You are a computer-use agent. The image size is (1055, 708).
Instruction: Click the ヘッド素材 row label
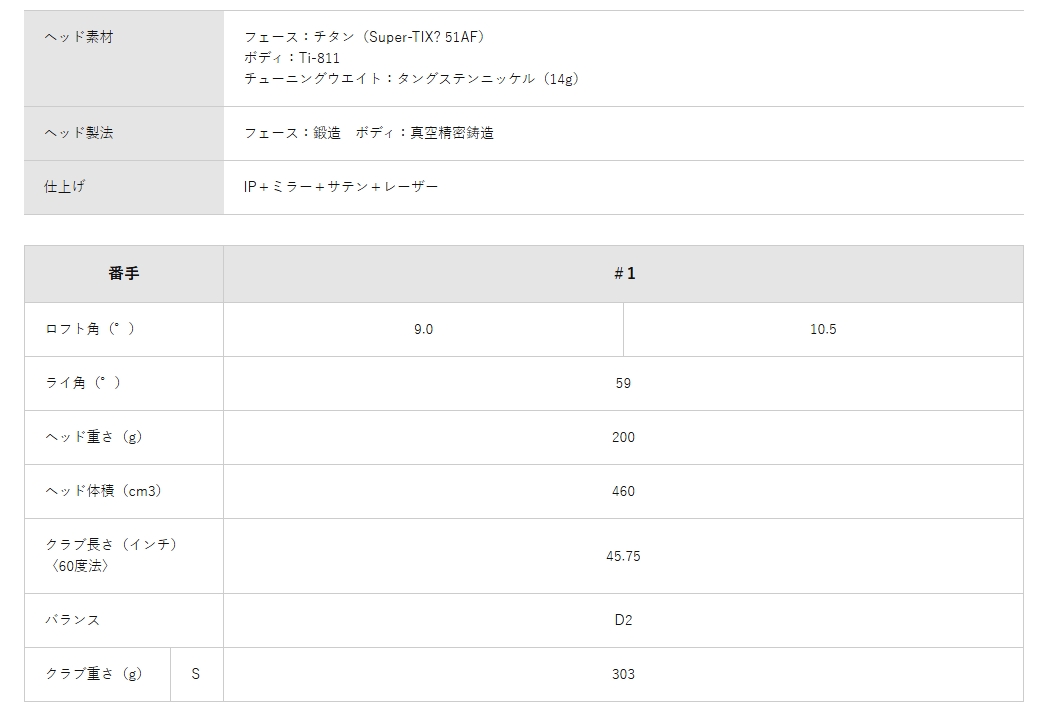(79, 37)
